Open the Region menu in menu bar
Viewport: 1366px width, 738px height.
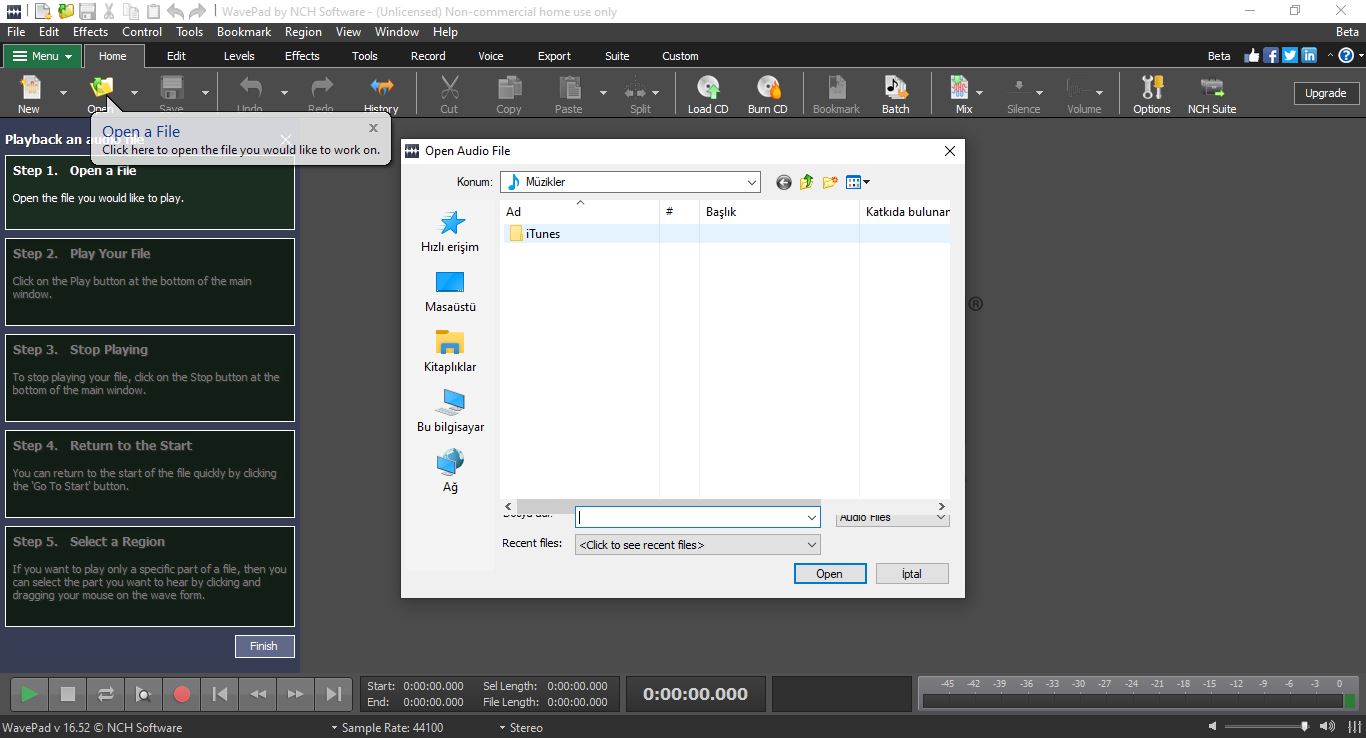(x=303, y=32)
